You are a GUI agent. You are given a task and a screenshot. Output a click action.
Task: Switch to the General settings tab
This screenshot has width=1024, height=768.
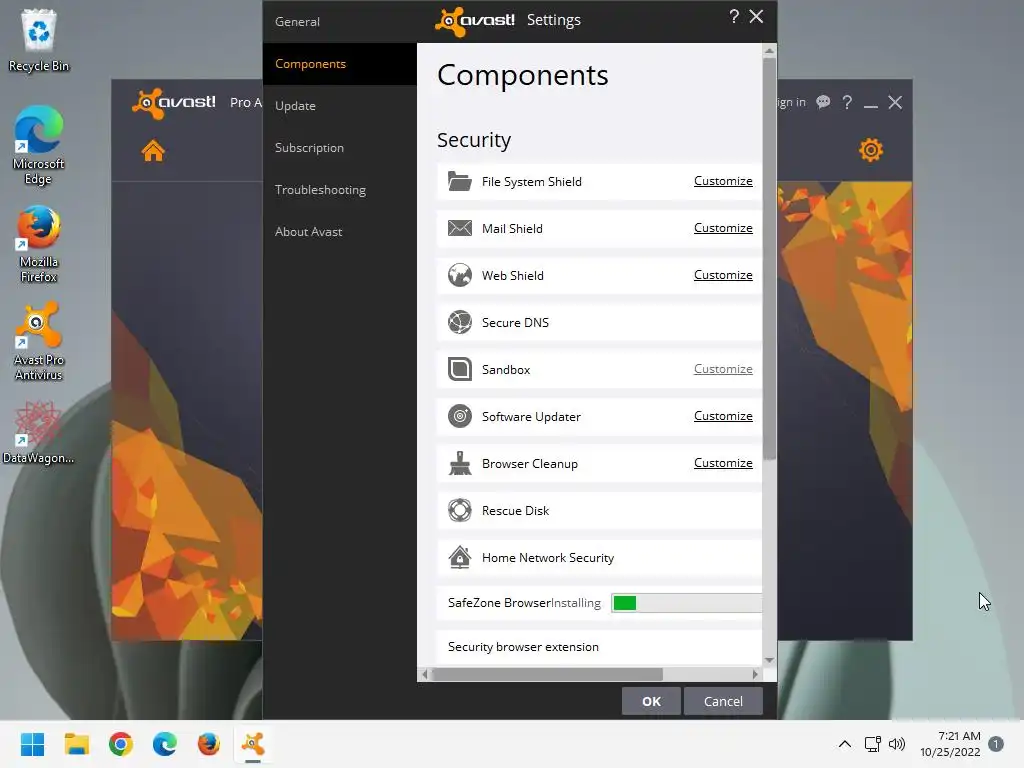[340, 22]
